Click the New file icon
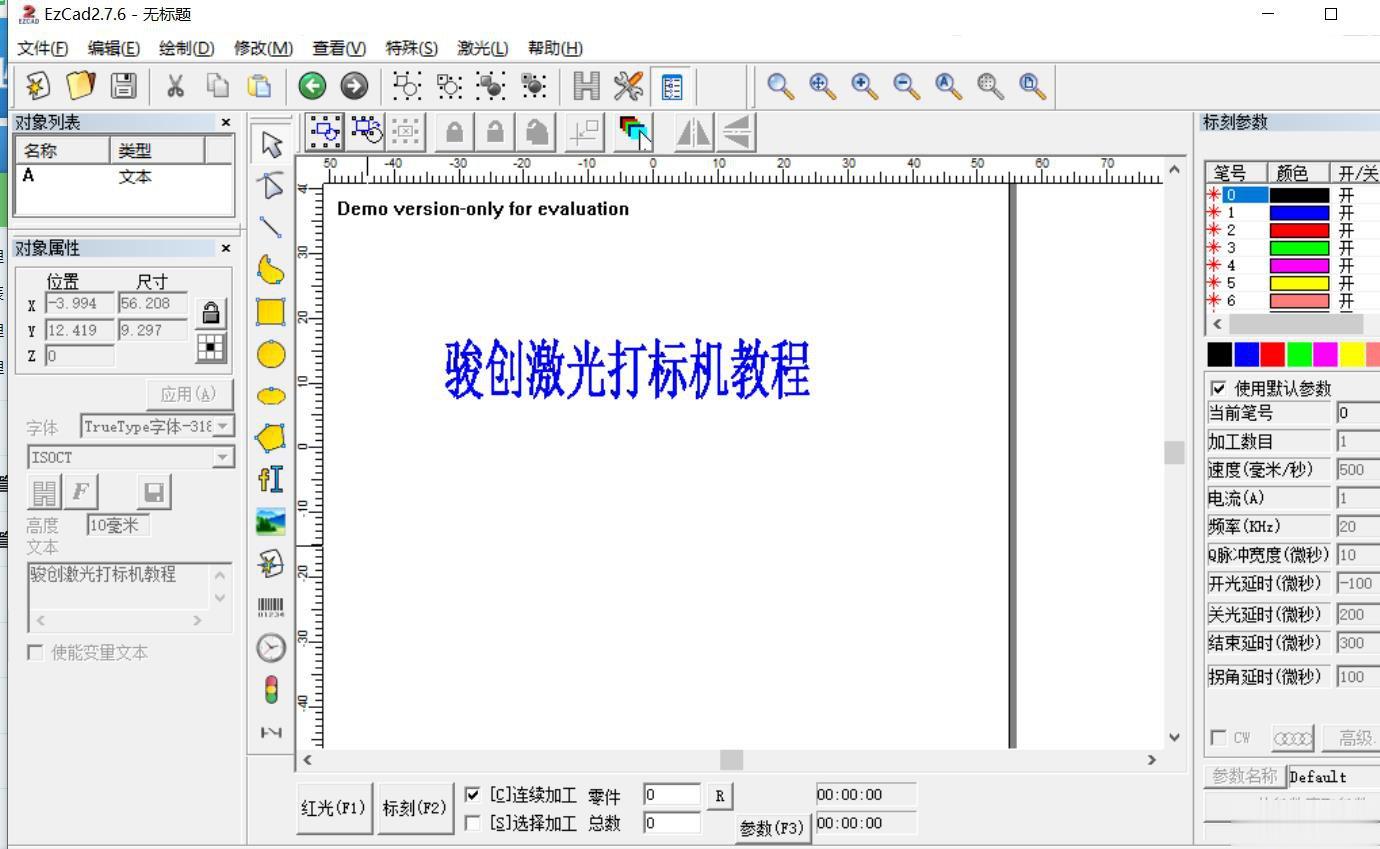The height and width of the screenshot is (849, 1380). pyautogui.click(x=37, y=86)
